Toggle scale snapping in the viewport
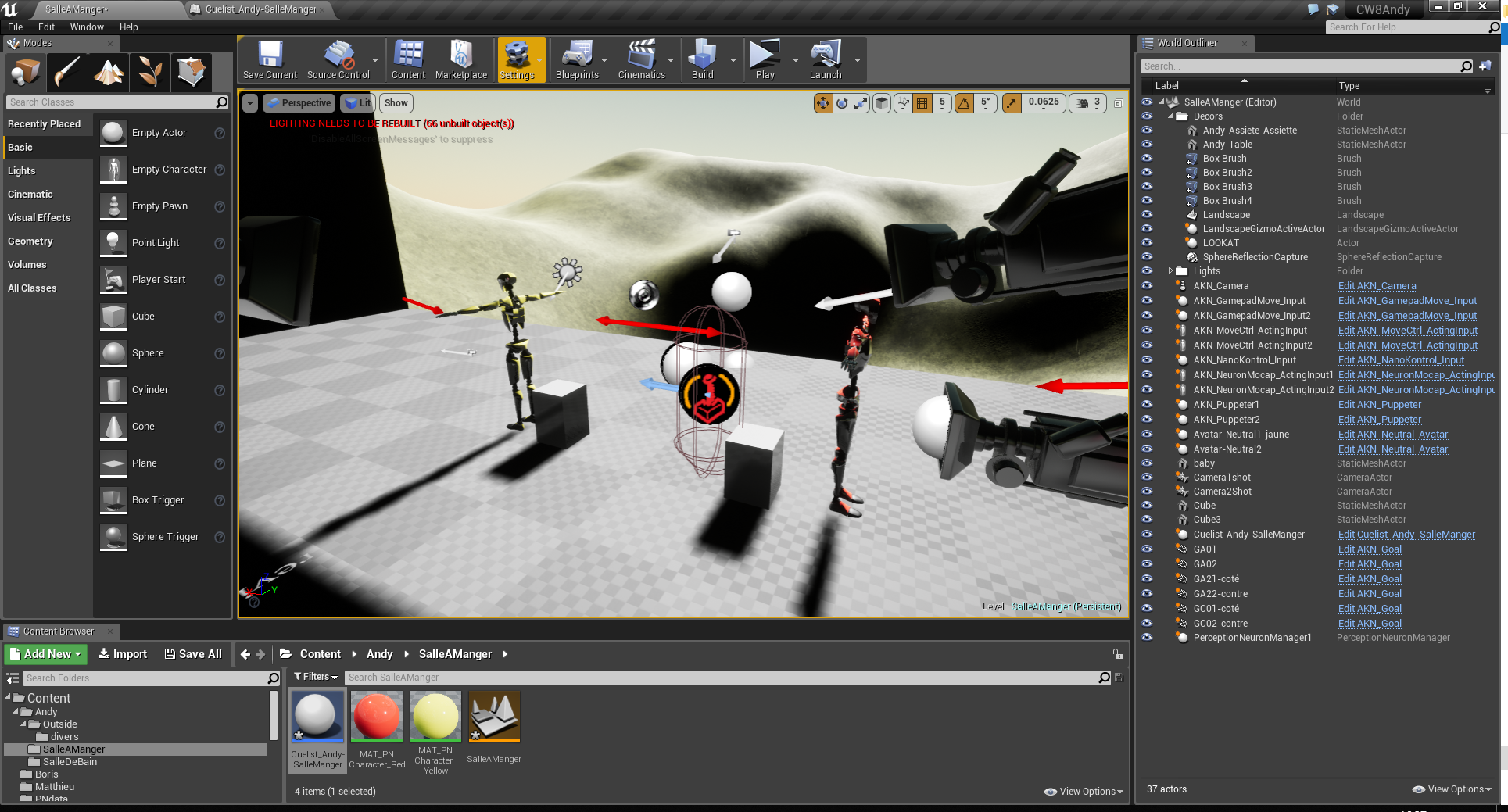This screenshot has height=812, width=1508. [1012, 103]
